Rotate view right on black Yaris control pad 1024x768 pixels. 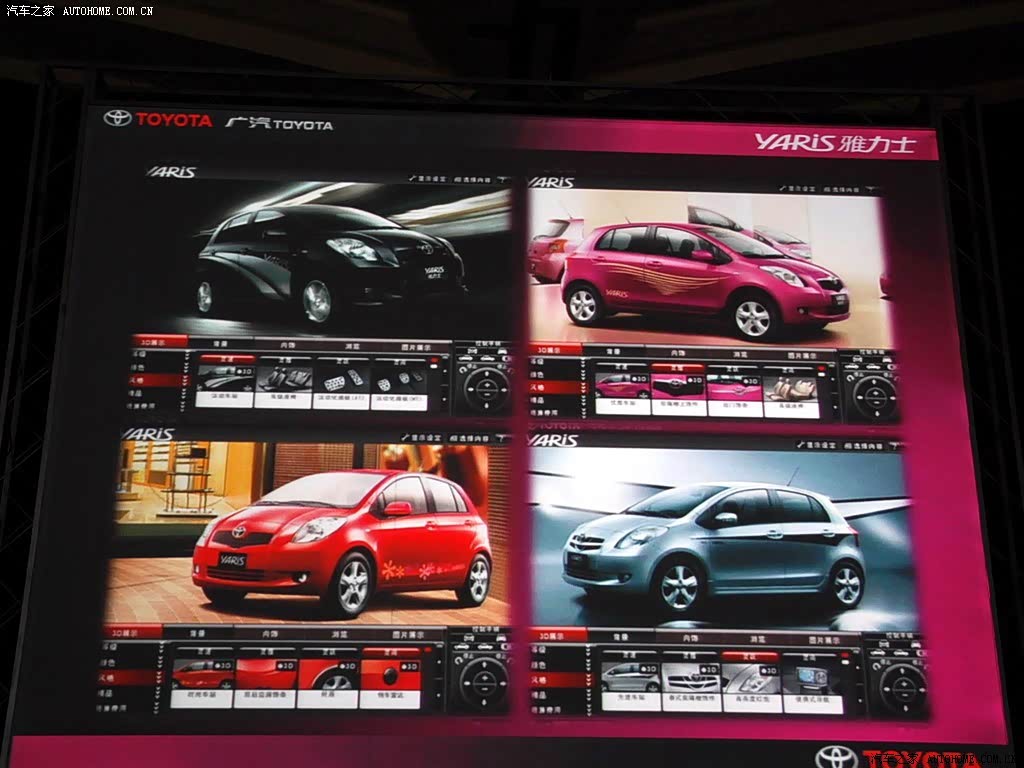(x=502, y=390)
